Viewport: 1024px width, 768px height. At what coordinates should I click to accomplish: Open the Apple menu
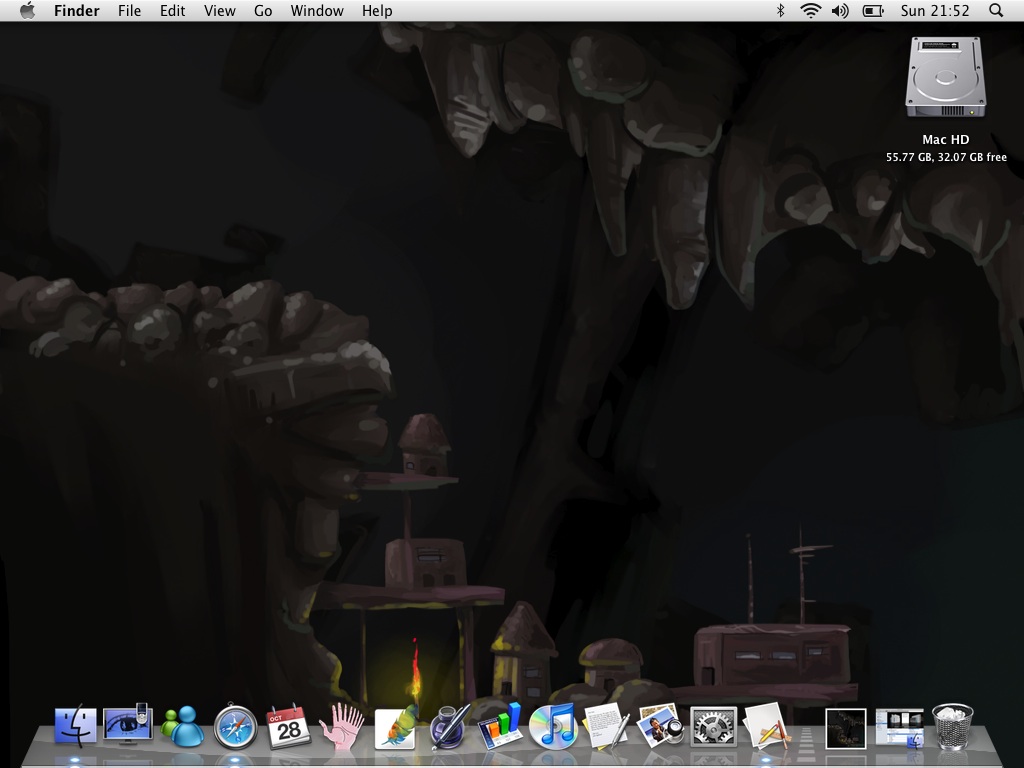click(x=27, y=10)
